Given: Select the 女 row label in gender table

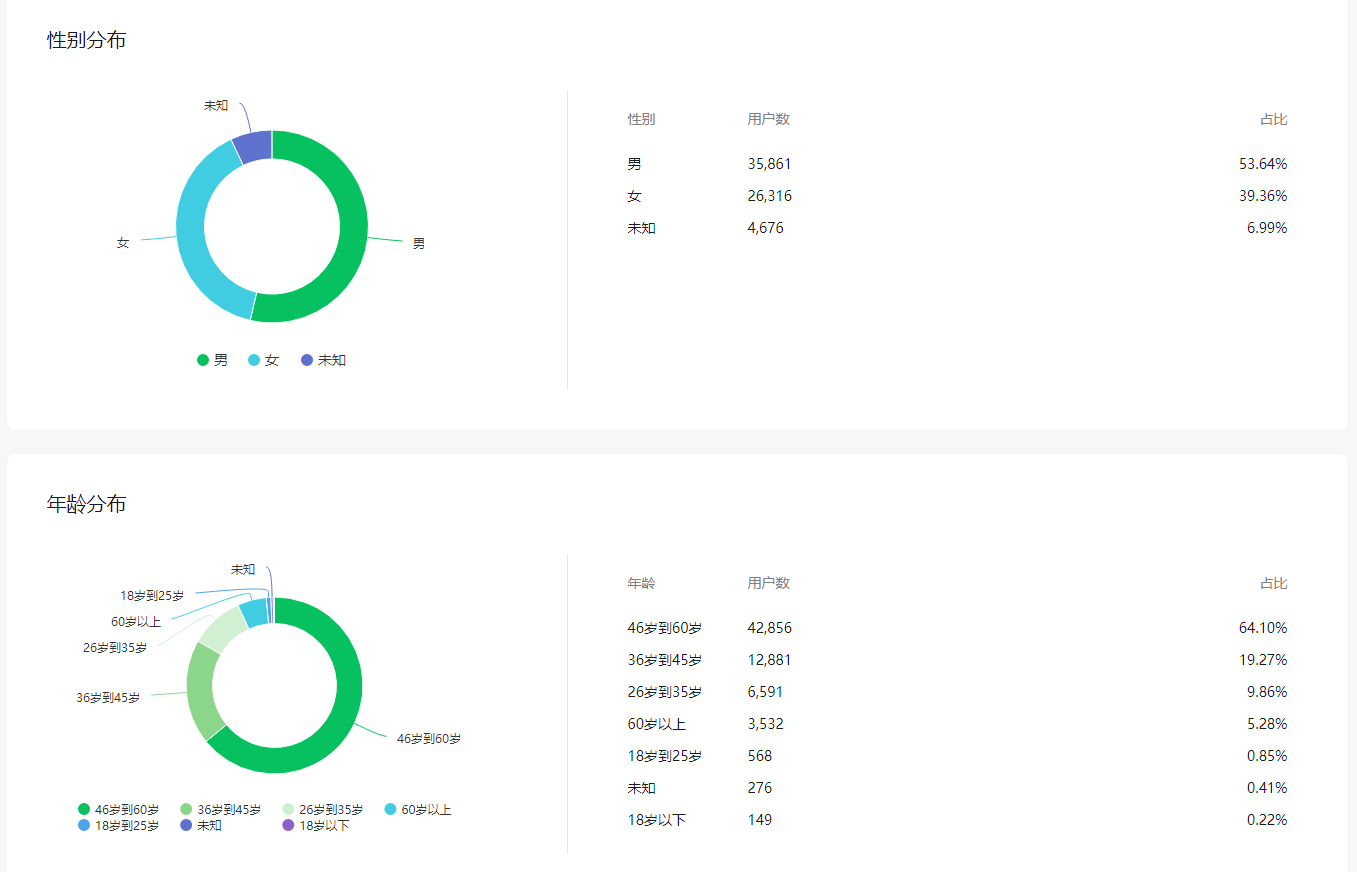Looking at the screenshot, I should tap(634, 196).
